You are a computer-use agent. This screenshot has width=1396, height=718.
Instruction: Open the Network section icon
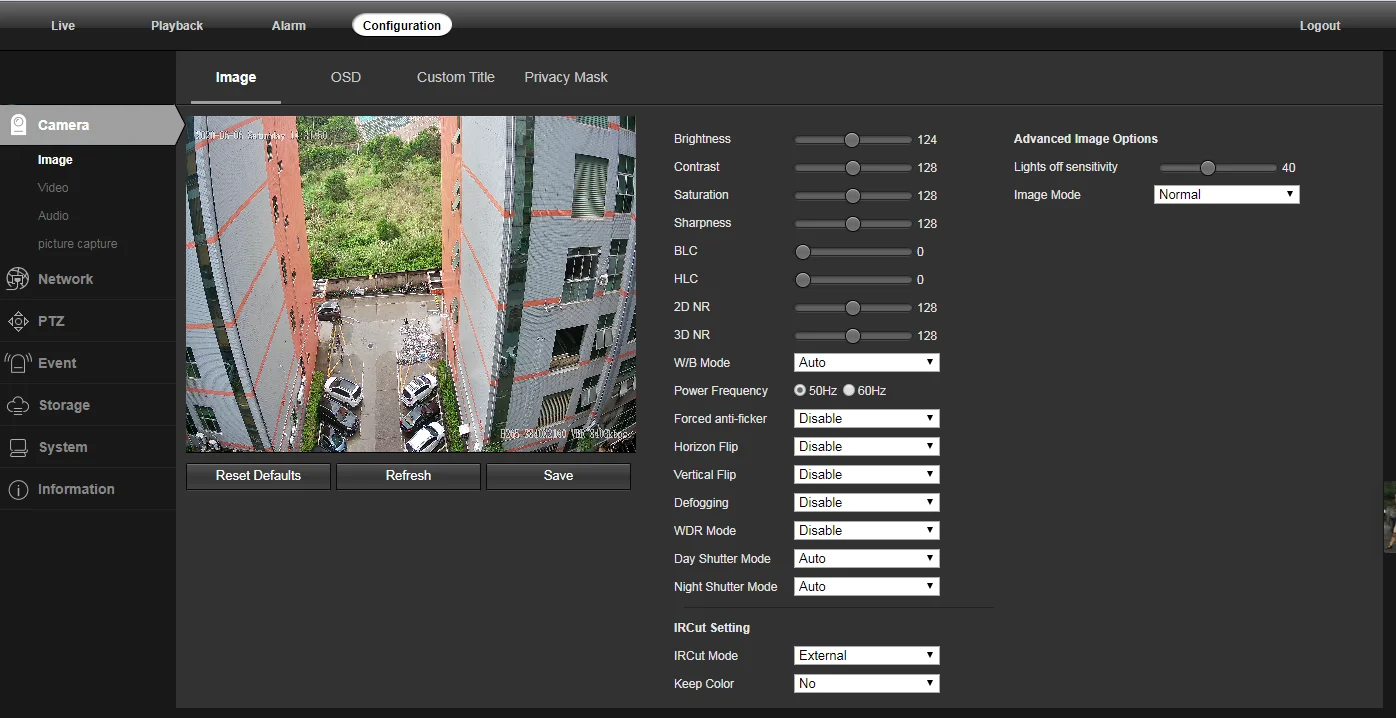click(x=18, y=279)
